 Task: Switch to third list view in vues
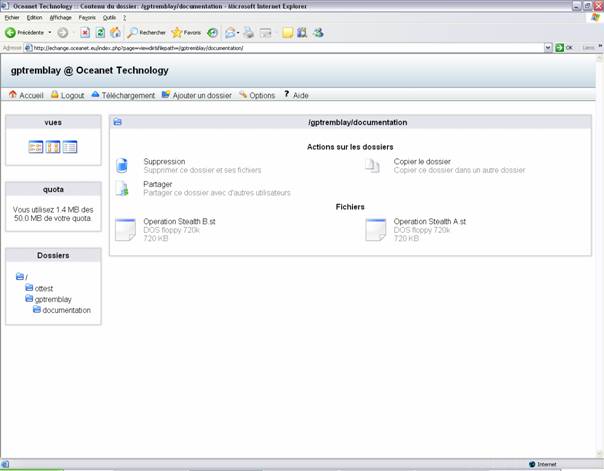(70, 147)
